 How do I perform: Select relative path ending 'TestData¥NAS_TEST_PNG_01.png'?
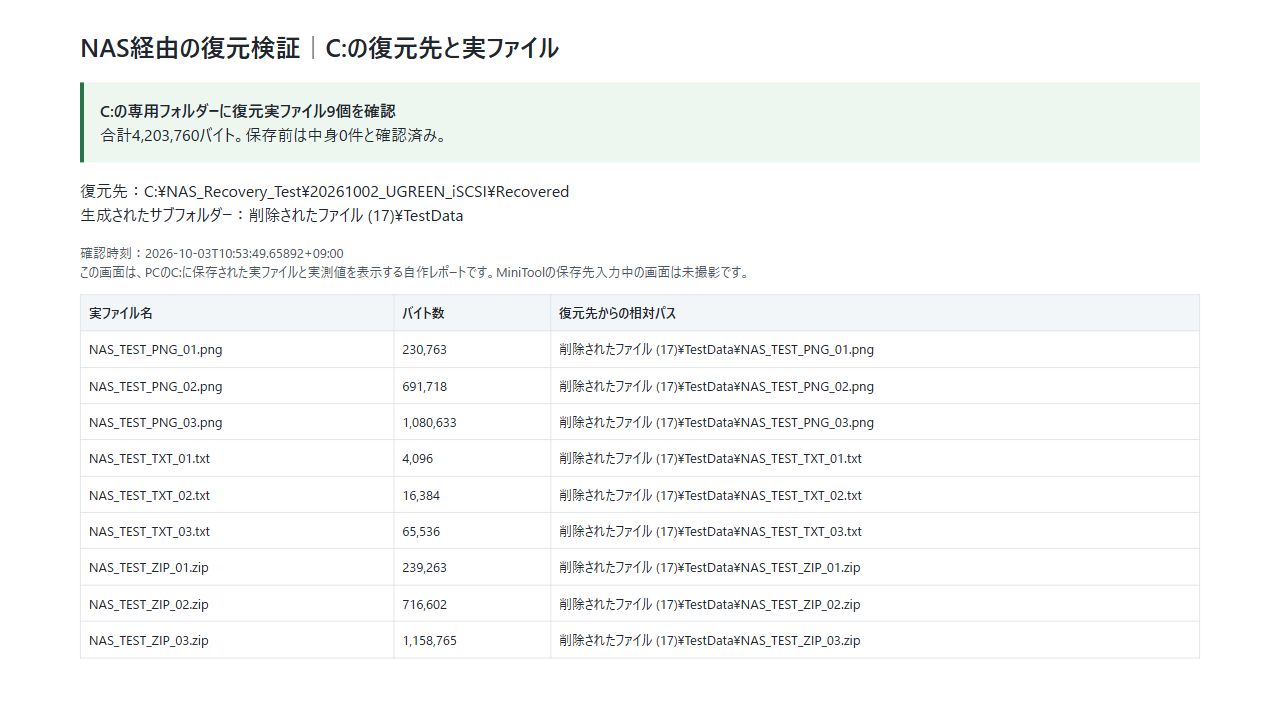point(716,350)
